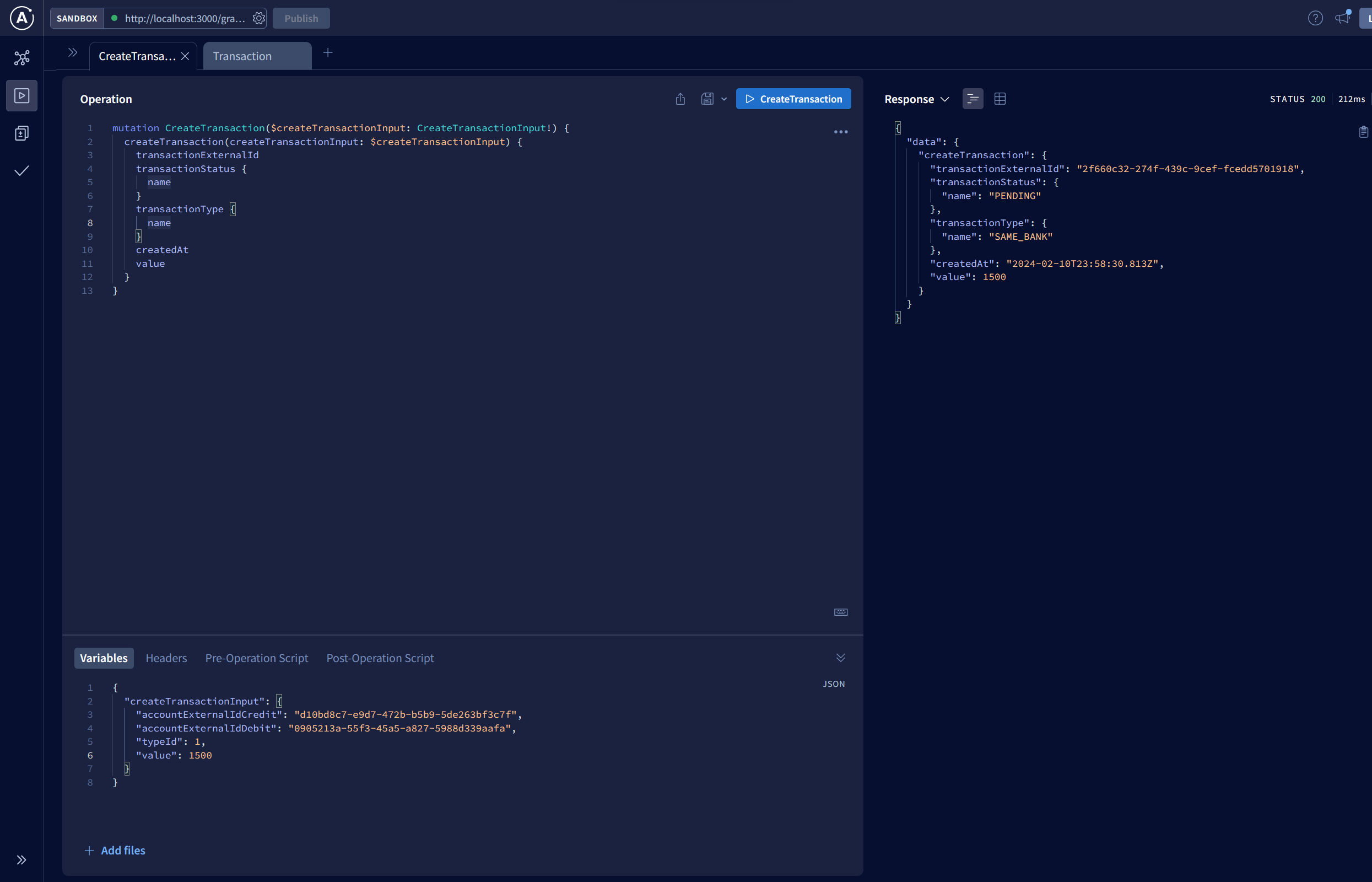
Task: Select the Headers tab
Action: tap(166, 657)
